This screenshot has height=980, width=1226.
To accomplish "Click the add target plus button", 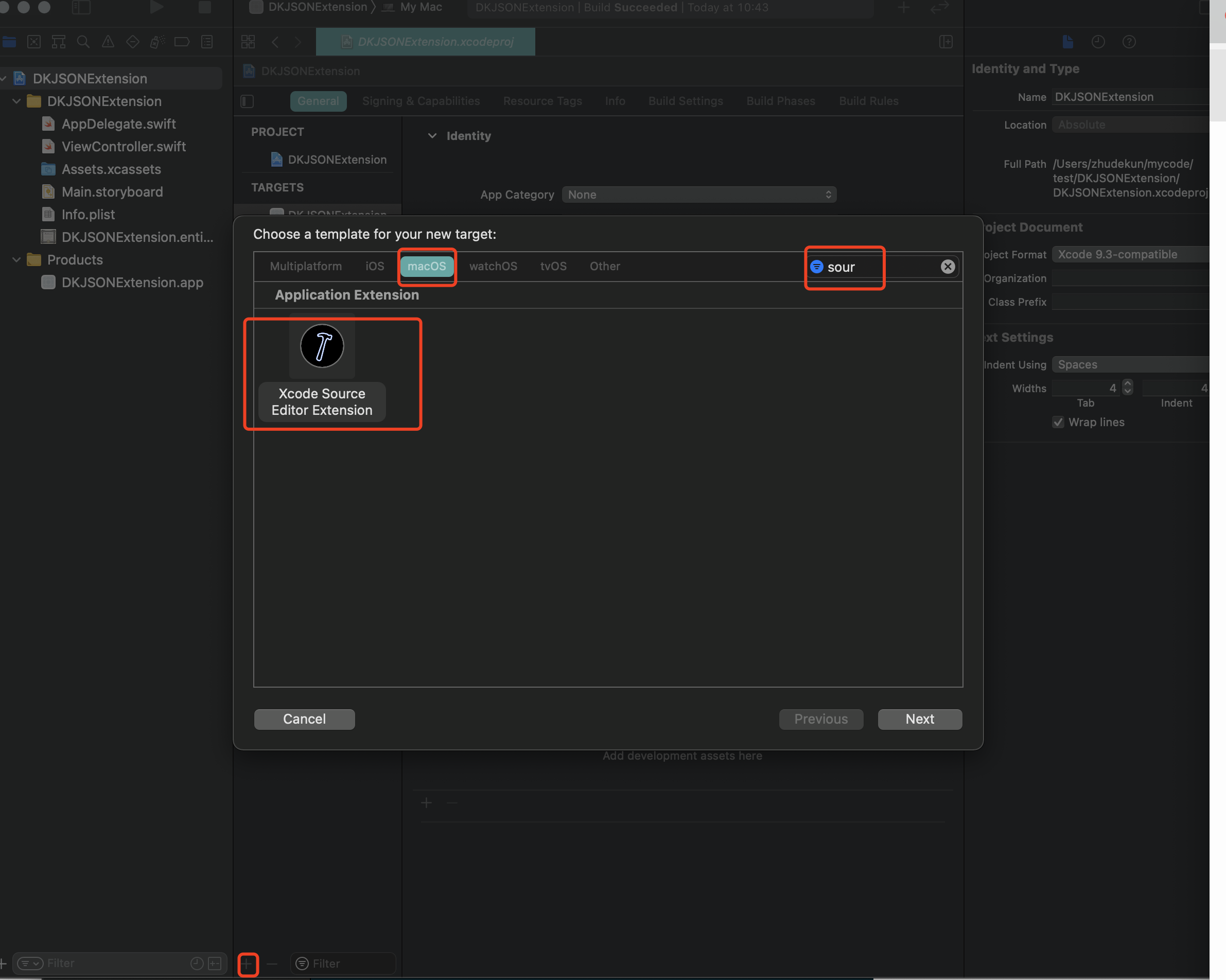I will (248, 964).
